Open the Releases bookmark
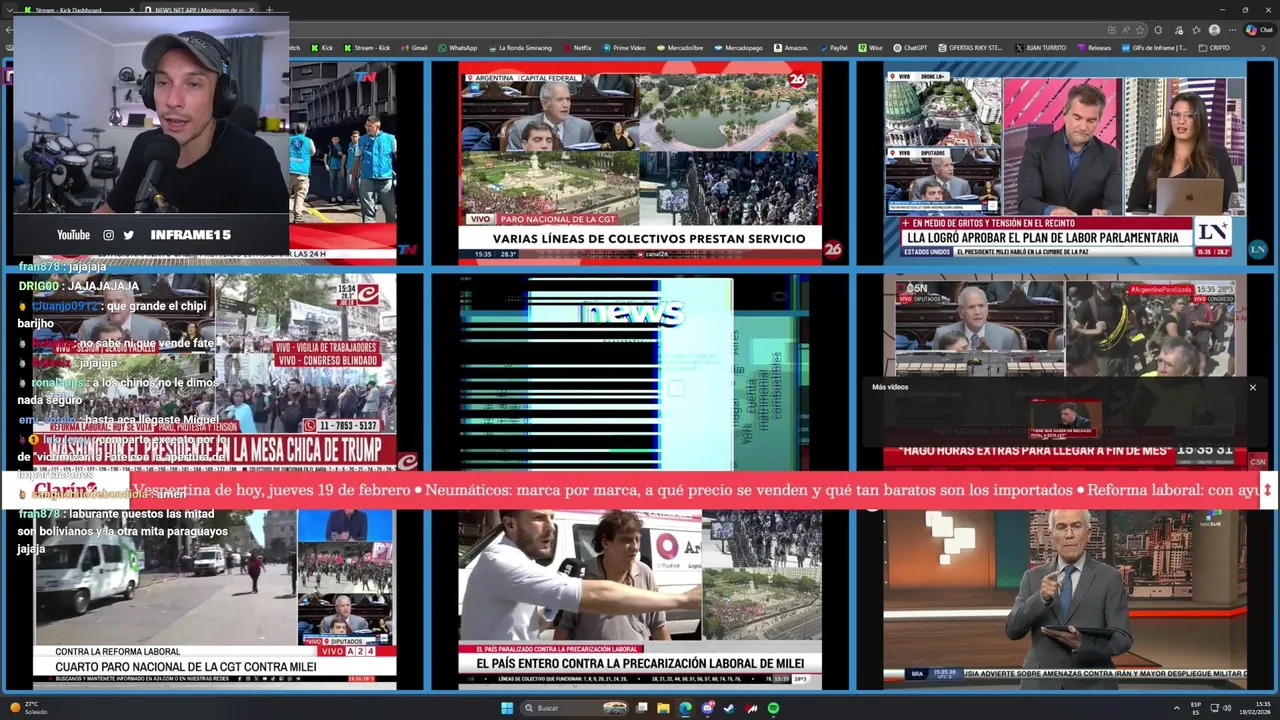 1093,47
